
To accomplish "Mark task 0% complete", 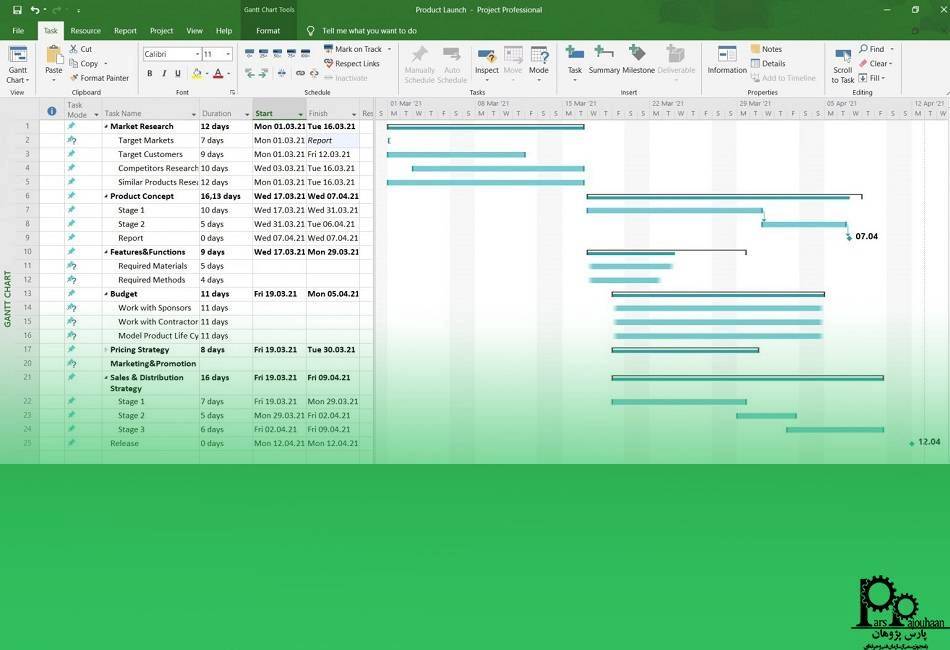I will [x=250, y=54].
